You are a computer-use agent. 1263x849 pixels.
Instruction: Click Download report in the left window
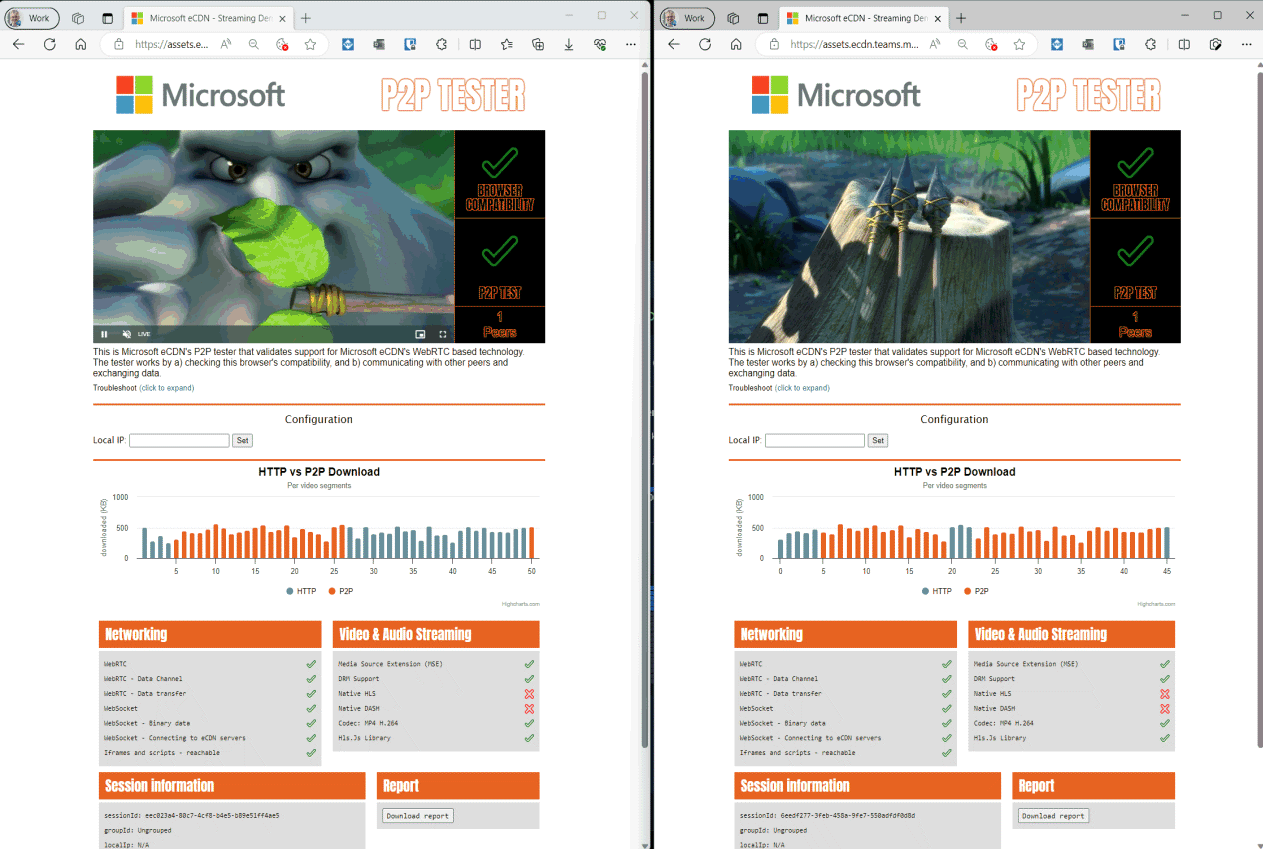(418, 816)
